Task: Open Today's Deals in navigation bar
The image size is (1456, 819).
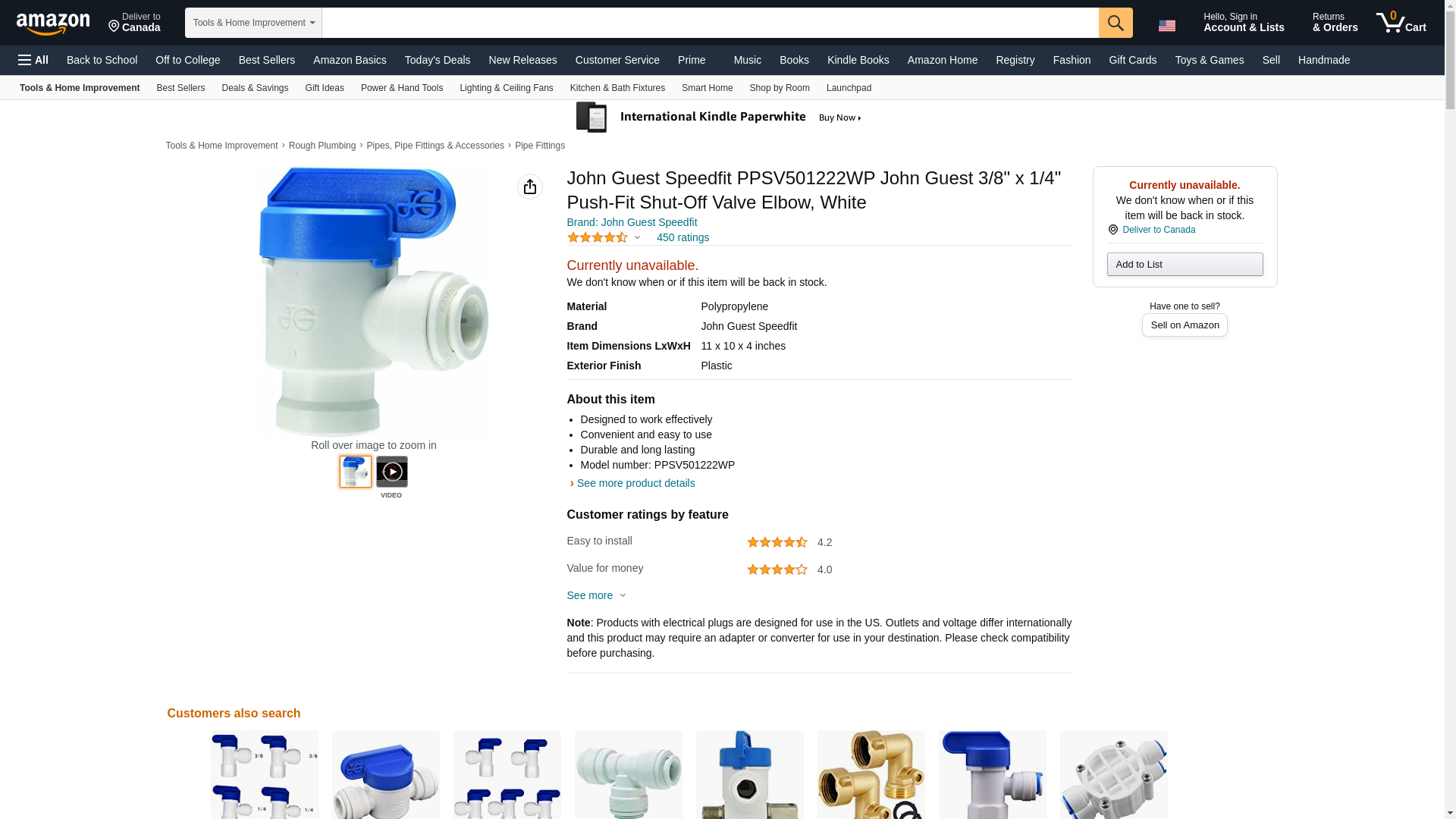Action: coord(438,60)
